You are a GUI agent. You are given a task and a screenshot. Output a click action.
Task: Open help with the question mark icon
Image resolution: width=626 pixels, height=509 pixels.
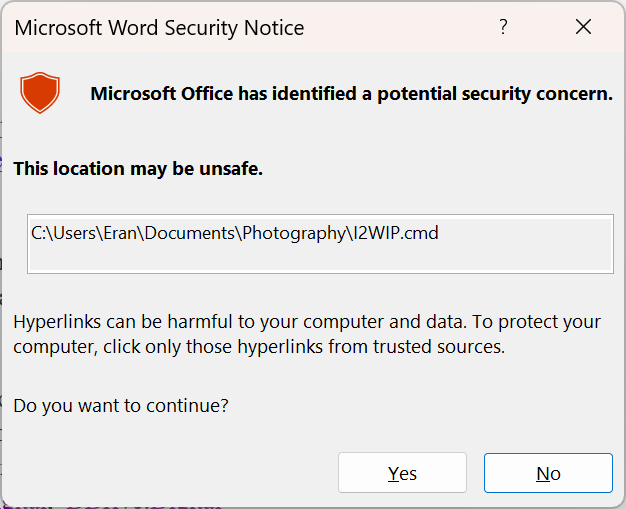point(504,28)
